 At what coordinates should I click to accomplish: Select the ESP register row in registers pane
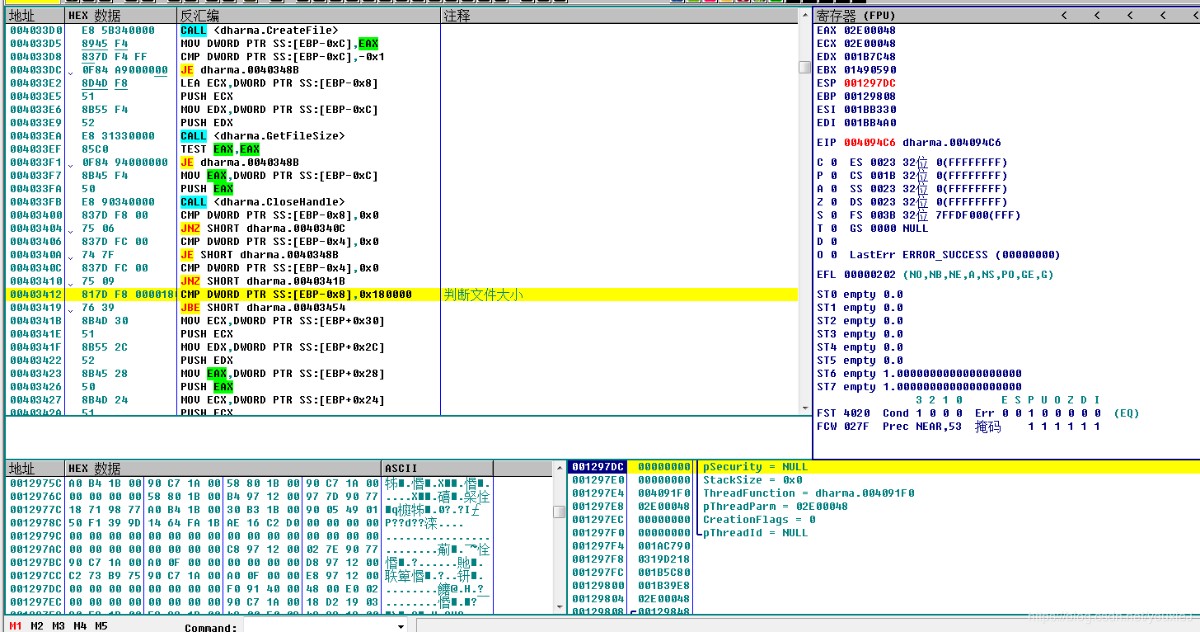click(856, 83)
